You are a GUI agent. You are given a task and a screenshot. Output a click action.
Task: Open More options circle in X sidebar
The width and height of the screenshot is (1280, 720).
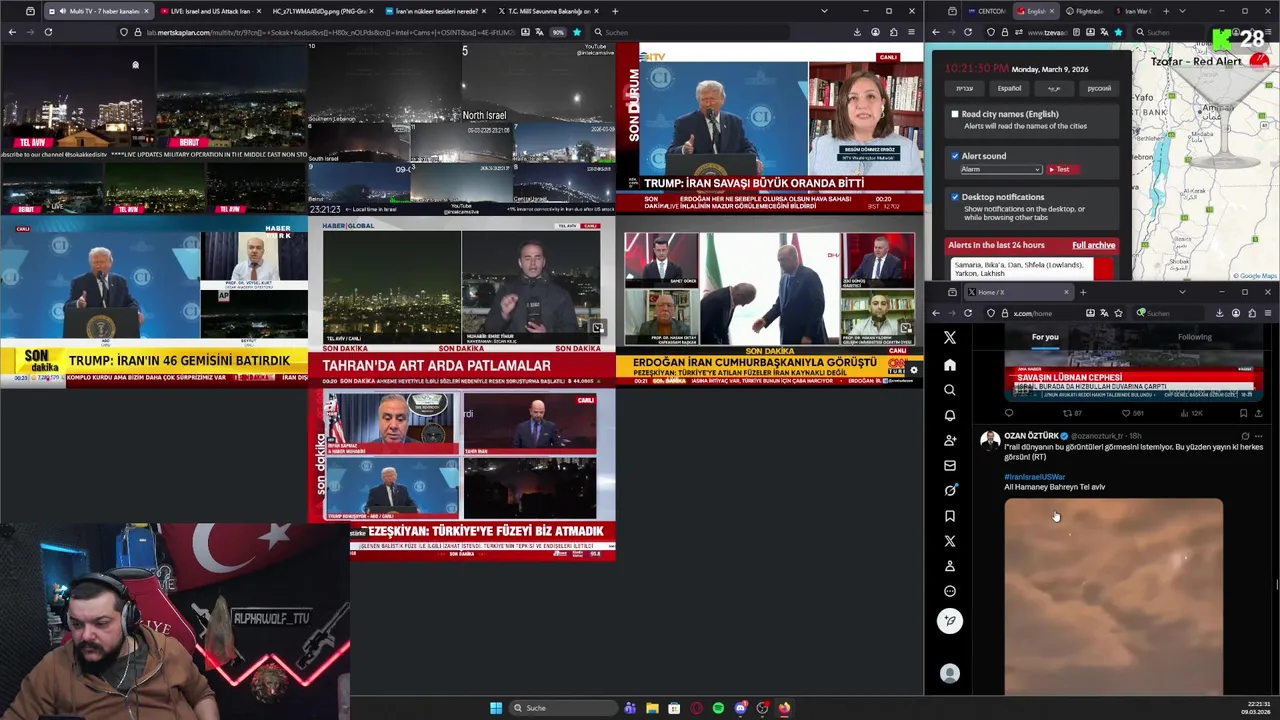coord(950,591)
